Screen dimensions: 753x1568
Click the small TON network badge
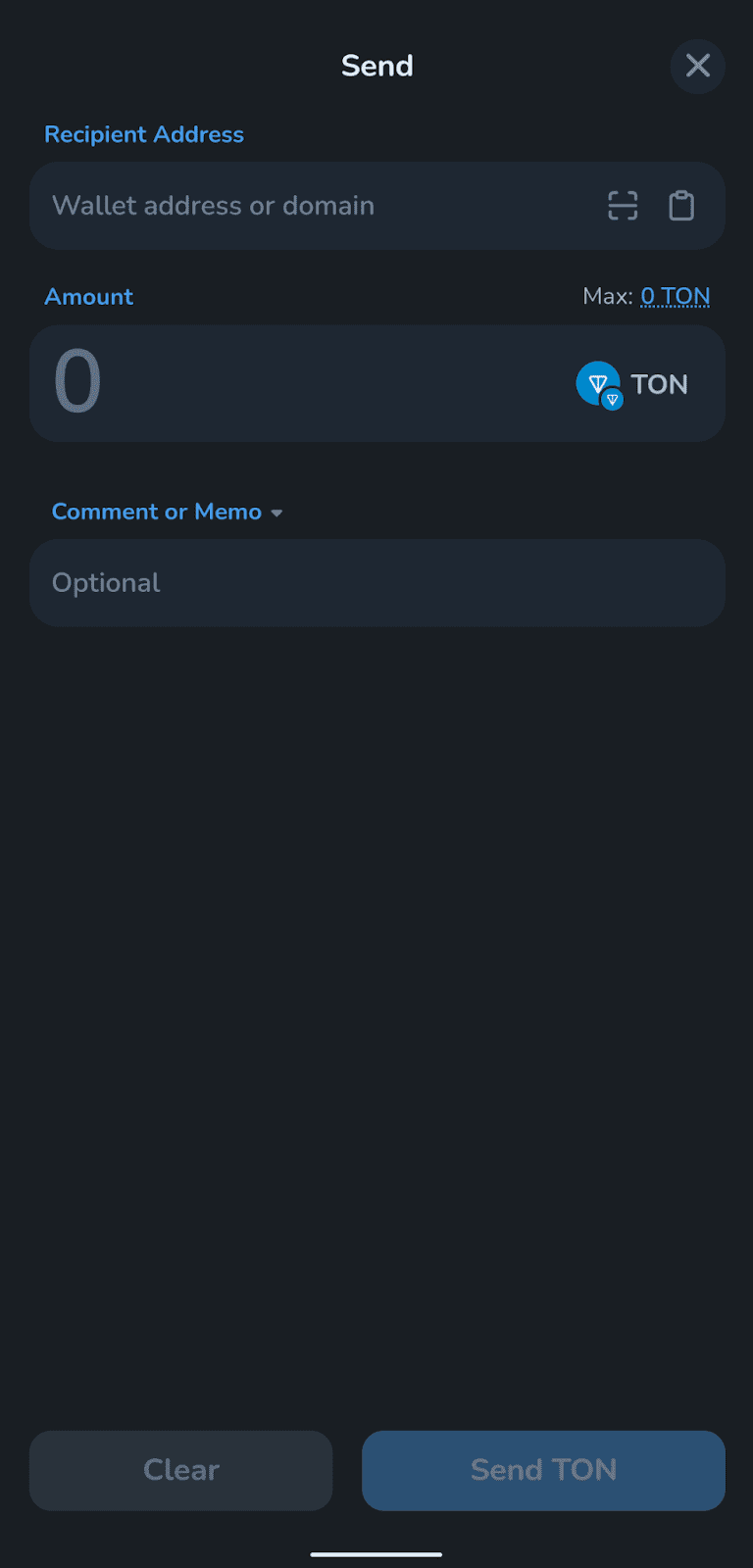[613, 400]
